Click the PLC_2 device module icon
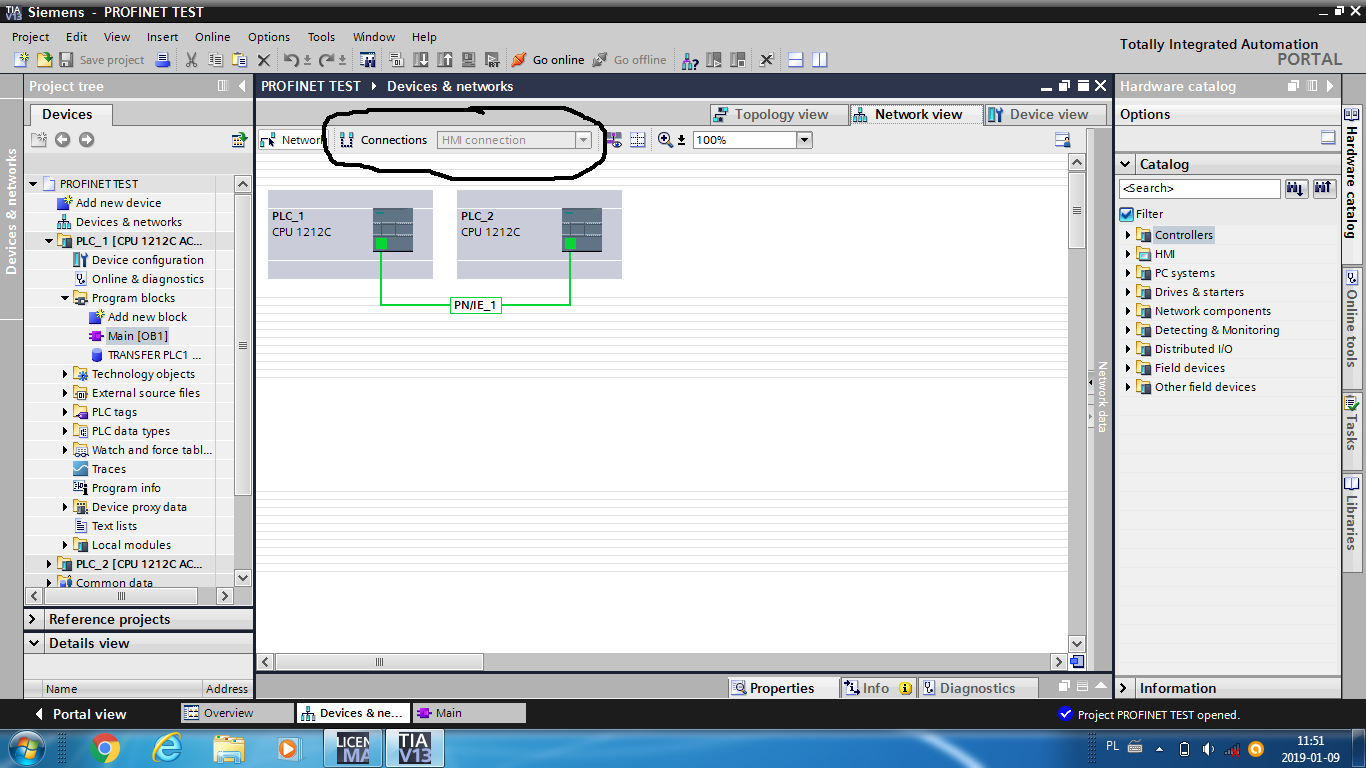The height and width of the screenshot is (768, 1366). pos(581,229)
